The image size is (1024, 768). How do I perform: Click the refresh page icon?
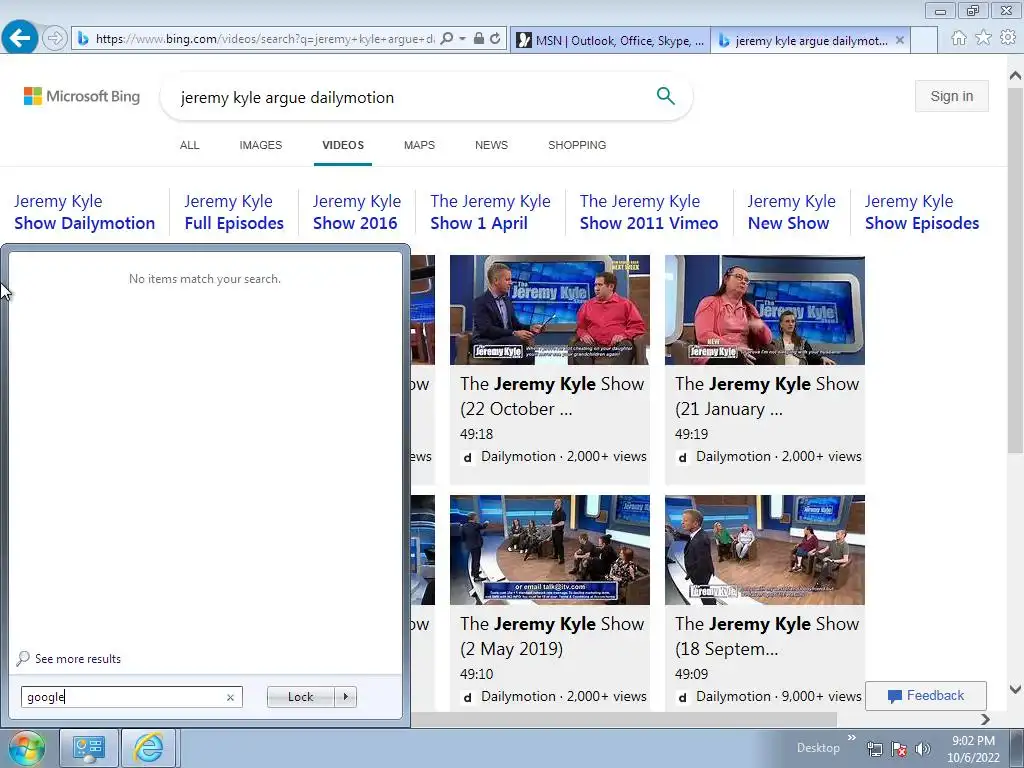496,39
